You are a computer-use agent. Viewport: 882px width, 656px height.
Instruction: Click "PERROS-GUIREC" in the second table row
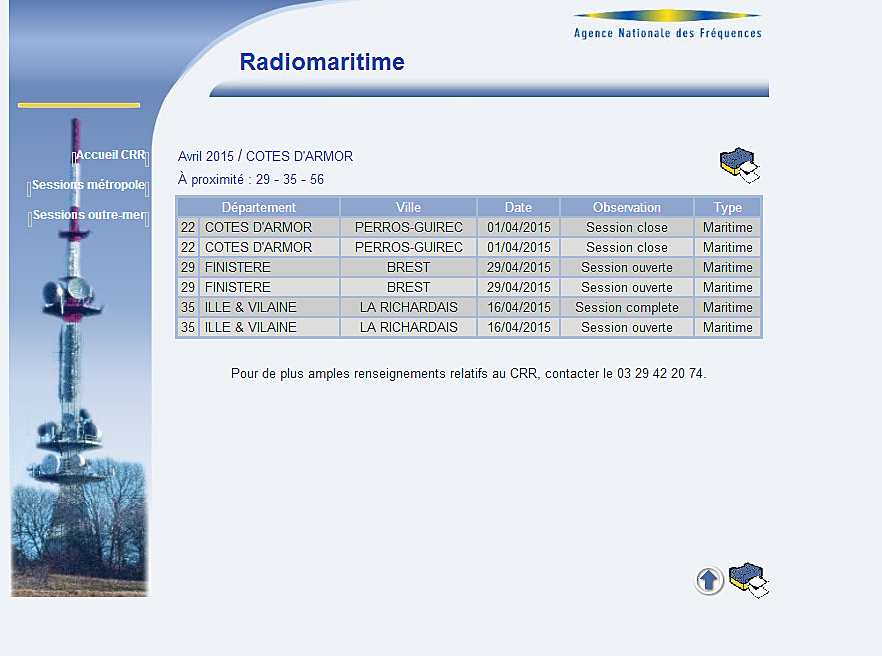(x=408, y=248)
